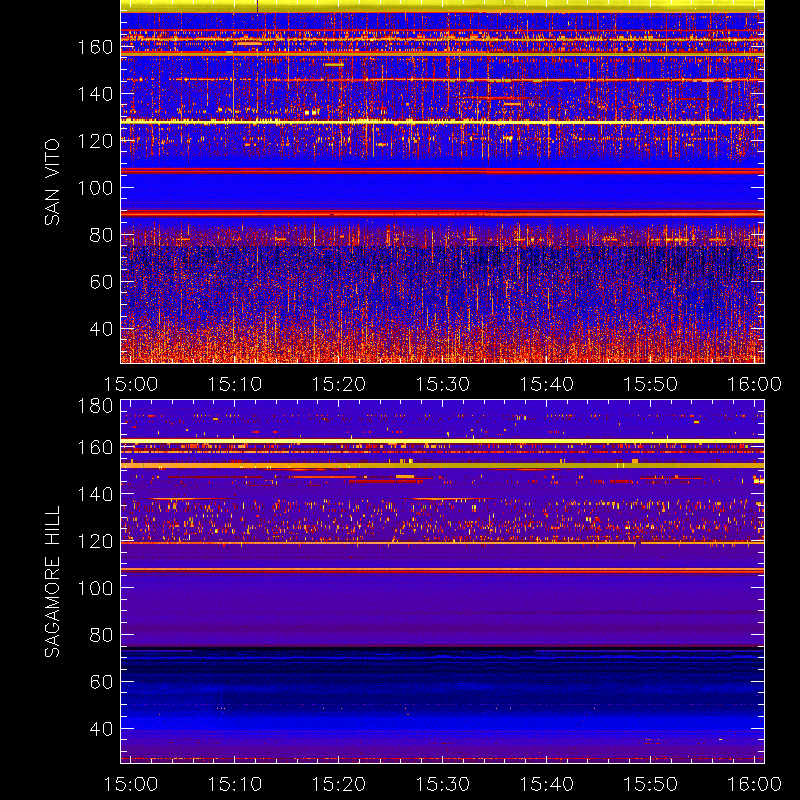This screenshot has width=800, height=800.
Task: Click the SAN VITO axis title
Action: (x=52, y=182)
